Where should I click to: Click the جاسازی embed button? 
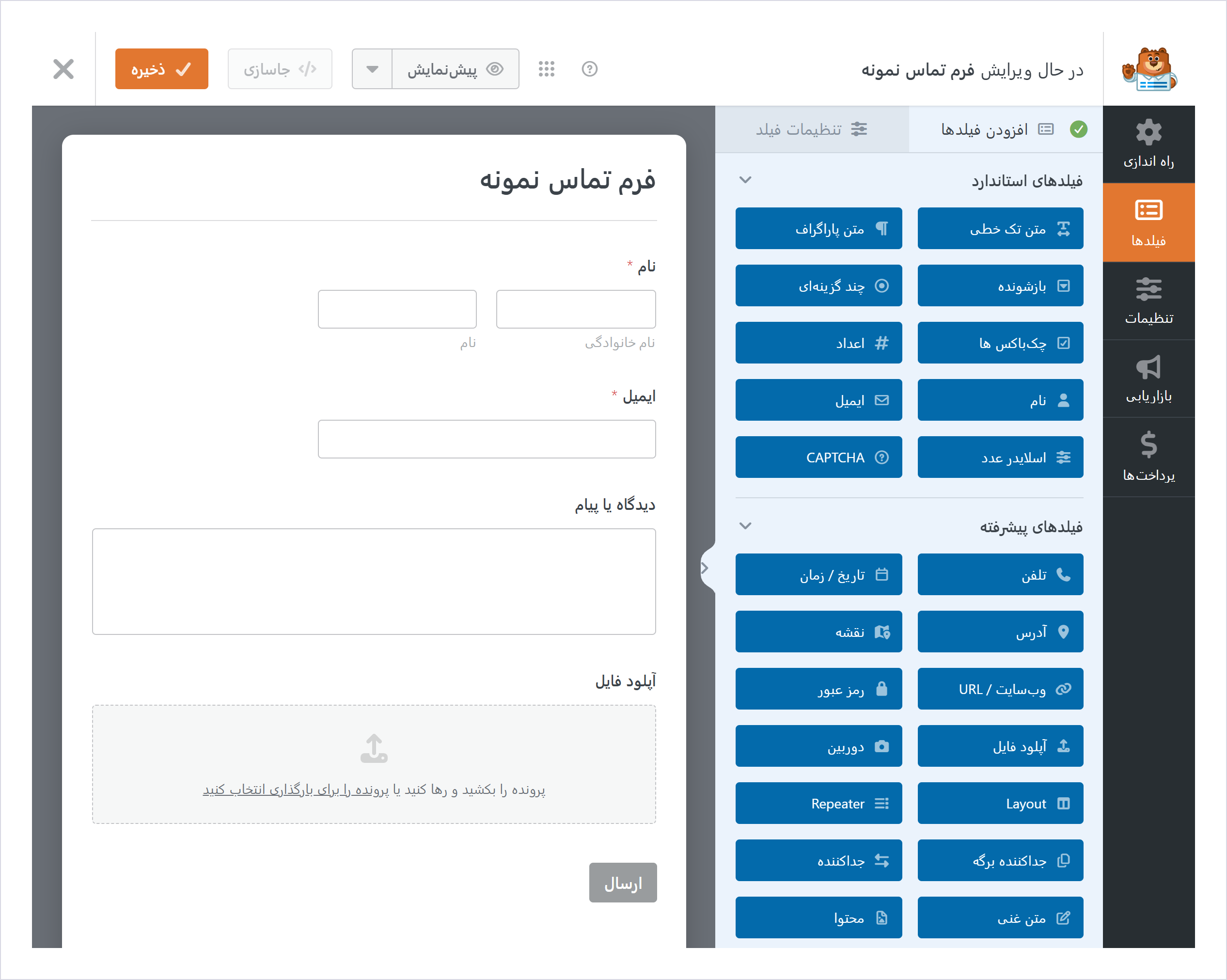pos(280,69)
